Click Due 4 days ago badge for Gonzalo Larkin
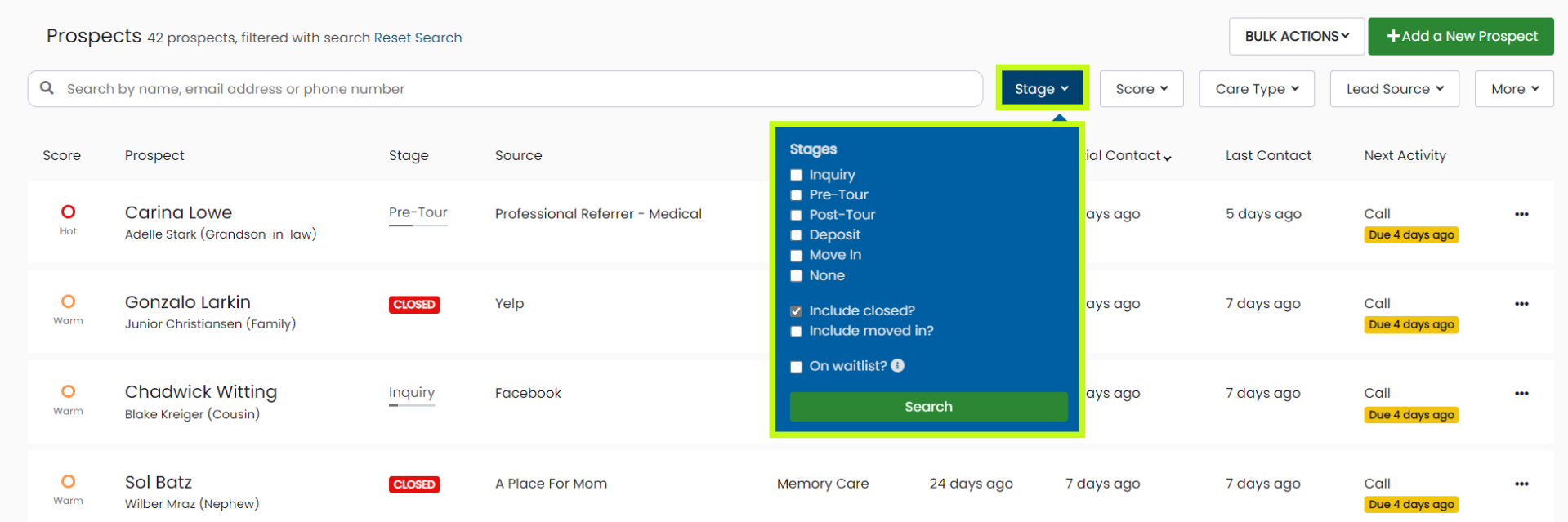This screenshot has width=1568, height=522. 1411,325
